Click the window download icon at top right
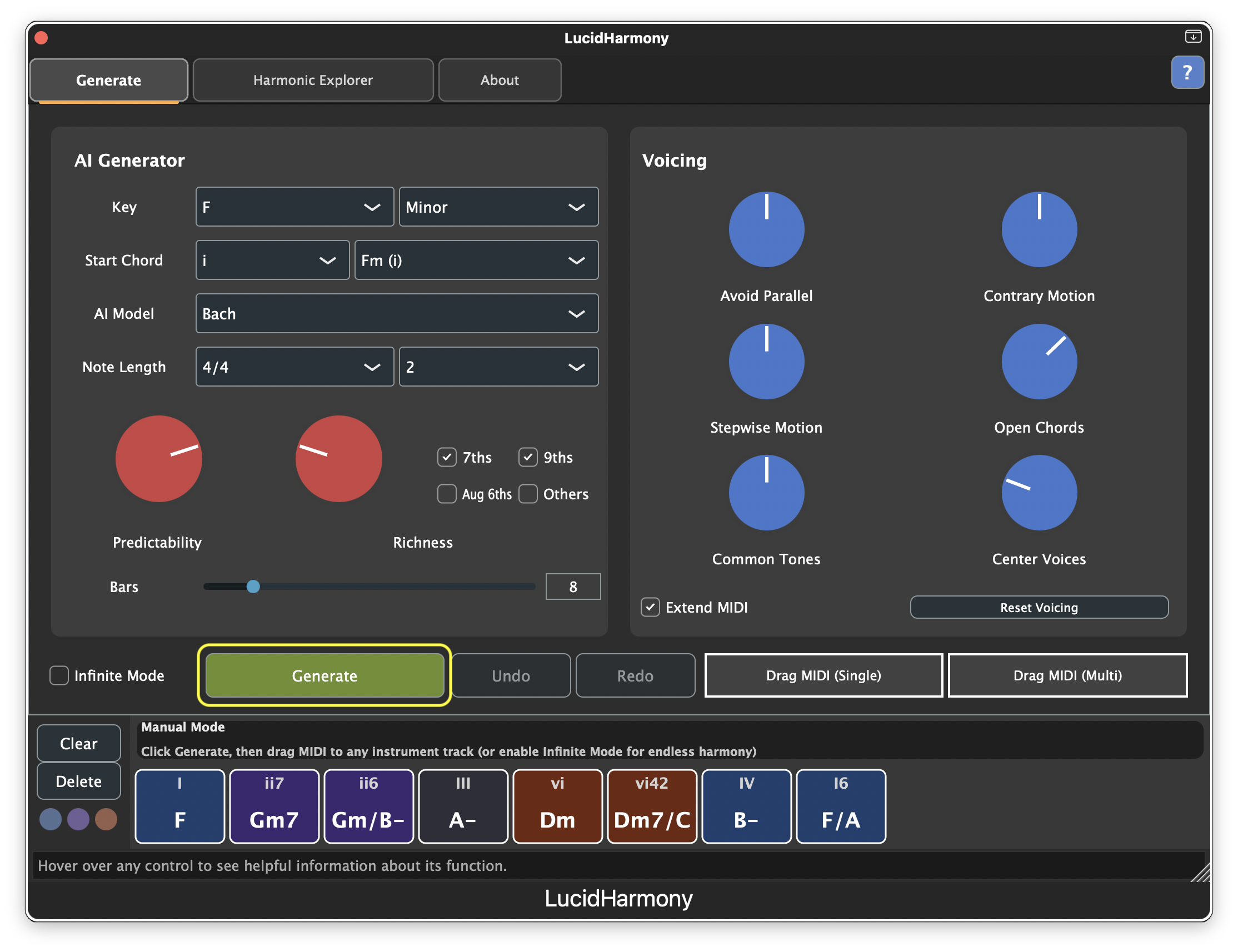 coord(1193,36)
